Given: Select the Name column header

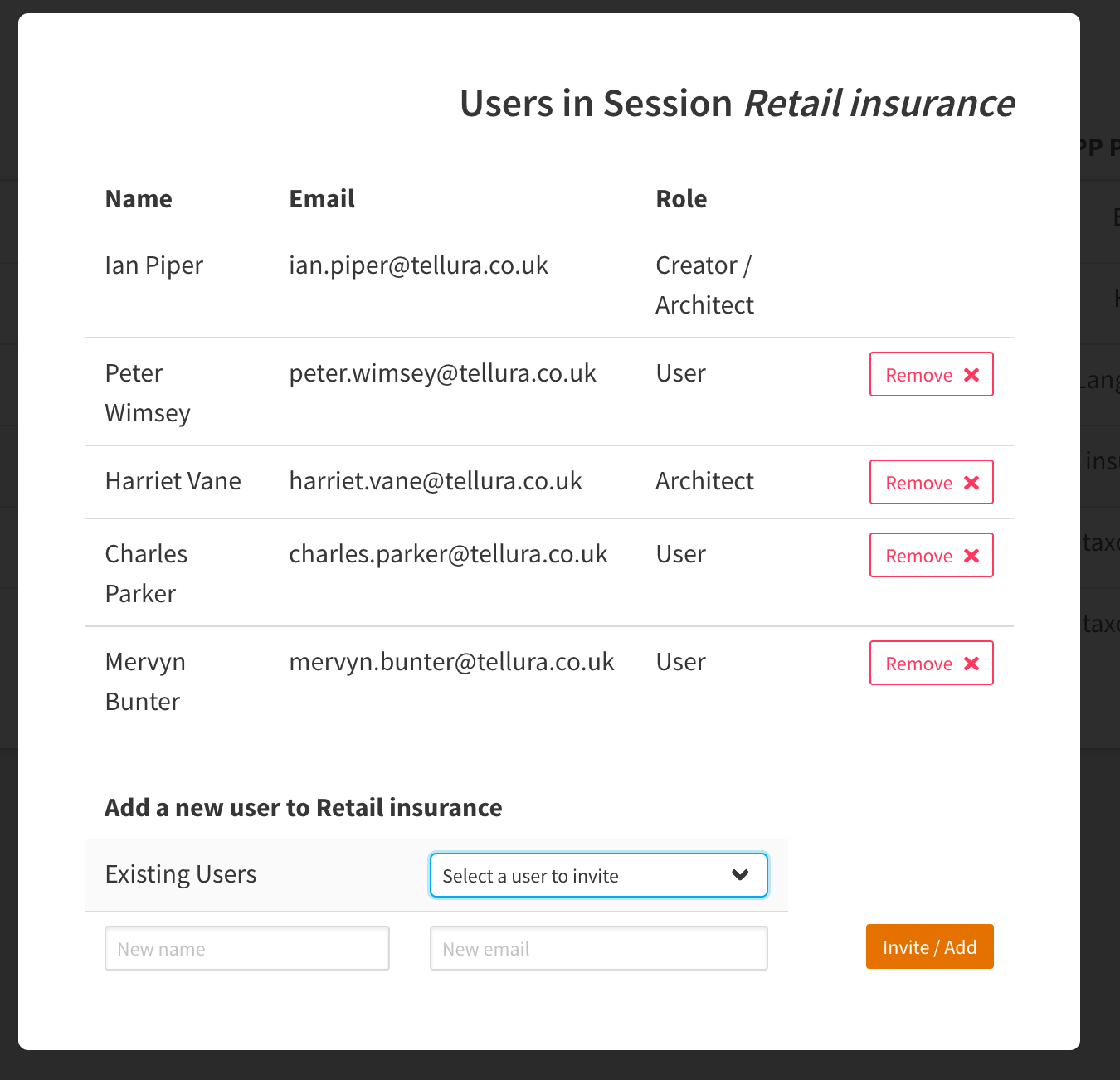Looking at the screenshot, I should point(139,198).
